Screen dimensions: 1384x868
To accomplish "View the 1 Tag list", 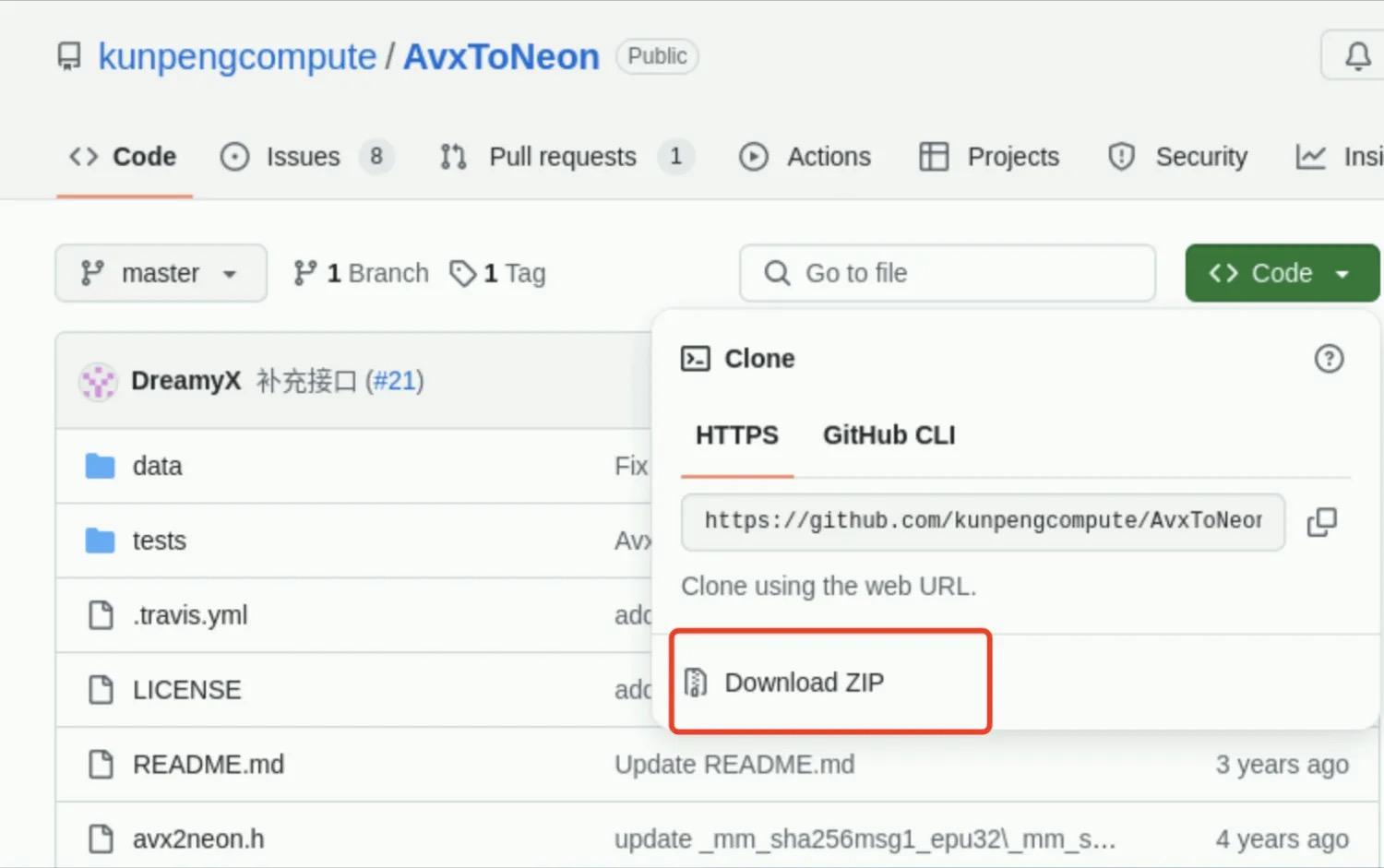I will pos(498,273).
